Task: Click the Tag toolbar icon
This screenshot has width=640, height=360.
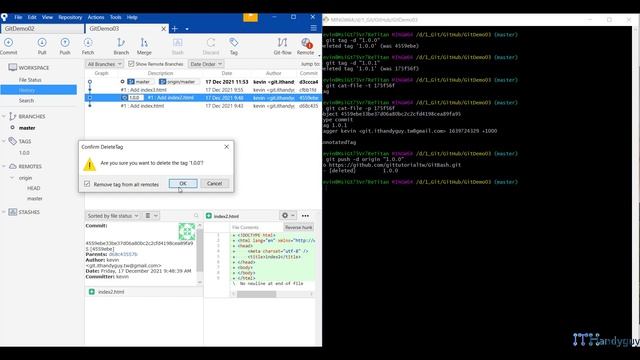Action: pyautogui.click(x=233, y=46)
